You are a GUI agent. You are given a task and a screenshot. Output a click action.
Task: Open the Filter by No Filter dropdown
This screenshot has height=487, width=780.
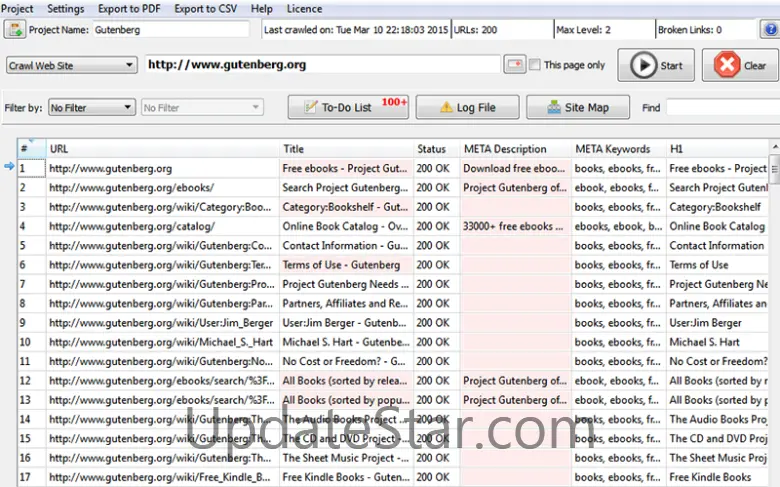(x=92, y=107)
